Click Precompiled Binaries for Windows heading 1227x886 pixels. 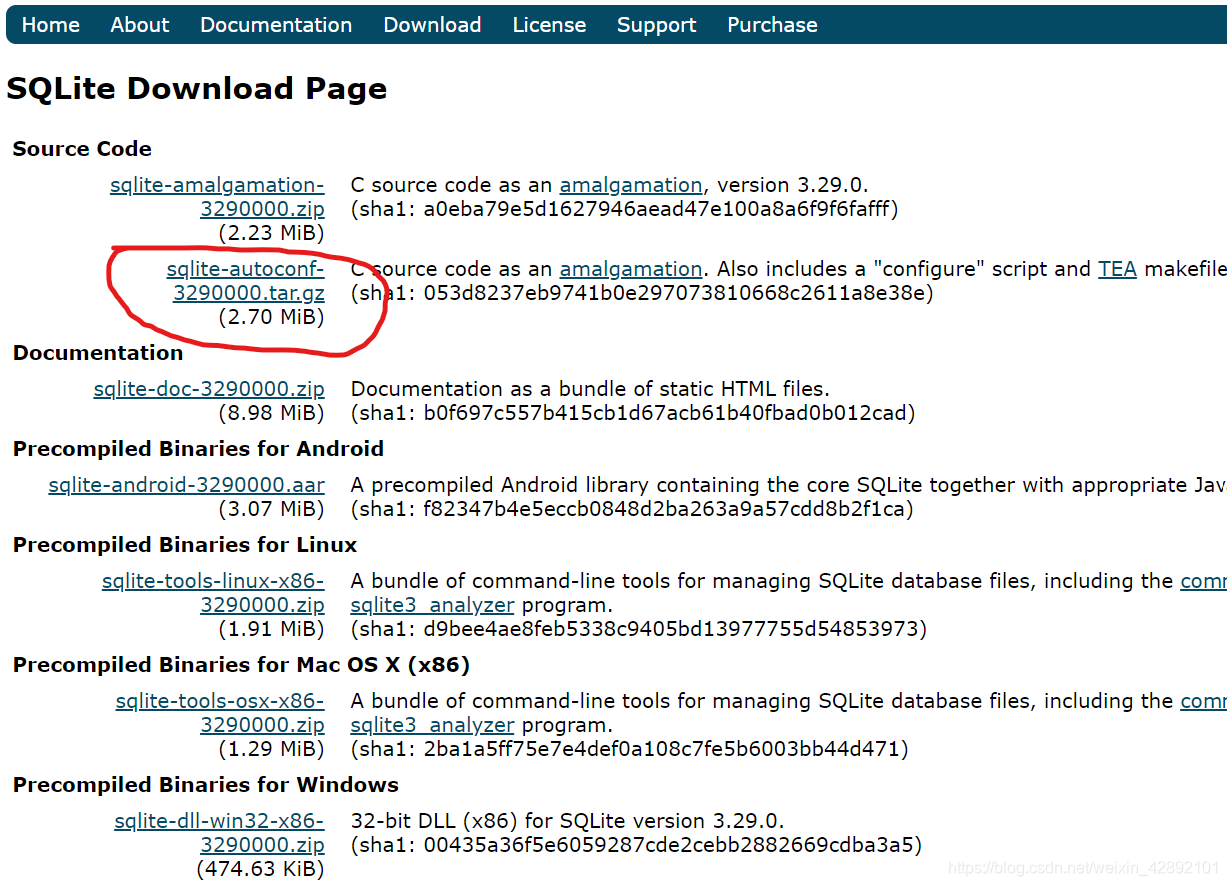coord(206,785)
